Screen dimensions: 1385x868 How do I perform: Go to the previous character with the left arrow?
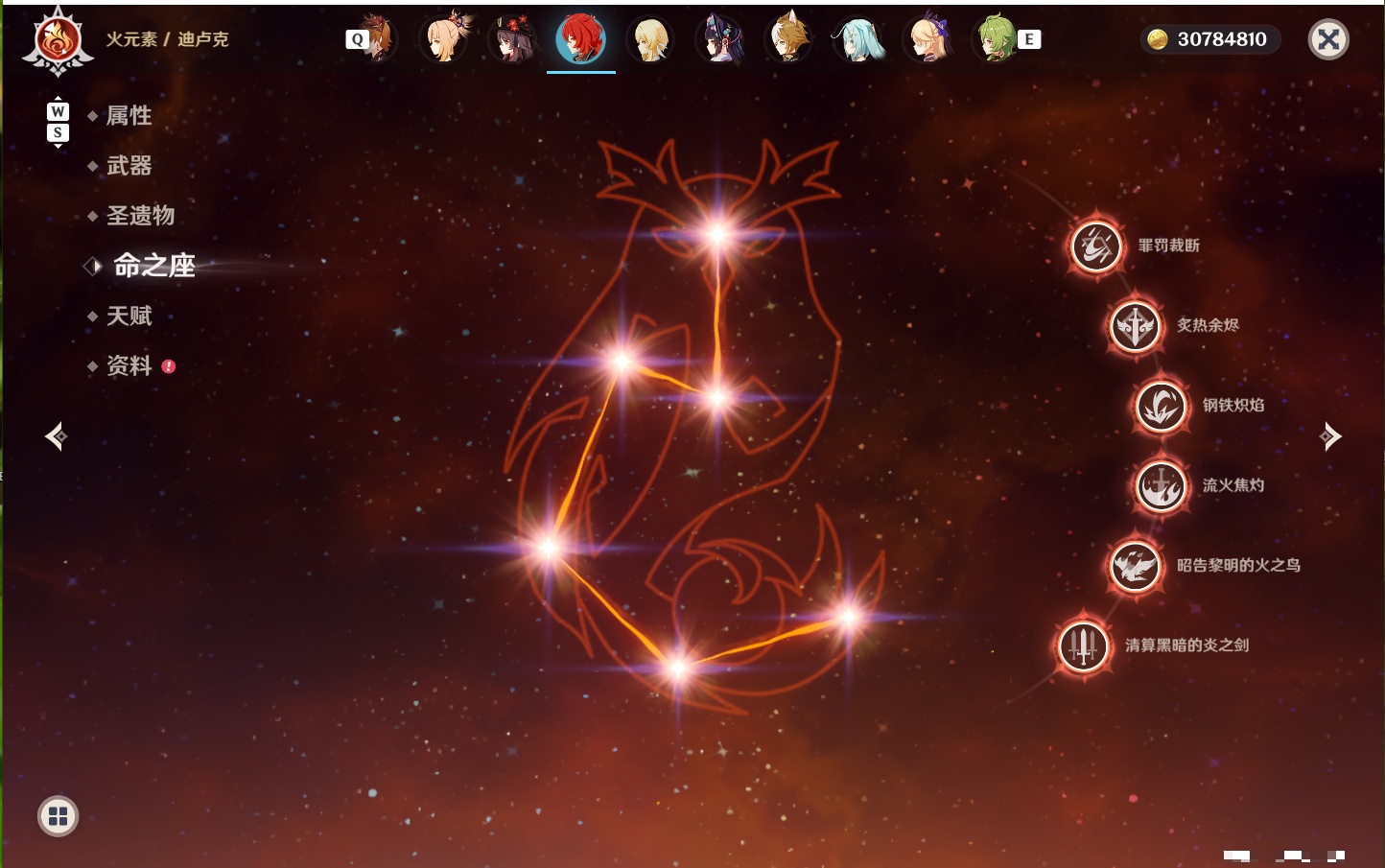[56, 436]
